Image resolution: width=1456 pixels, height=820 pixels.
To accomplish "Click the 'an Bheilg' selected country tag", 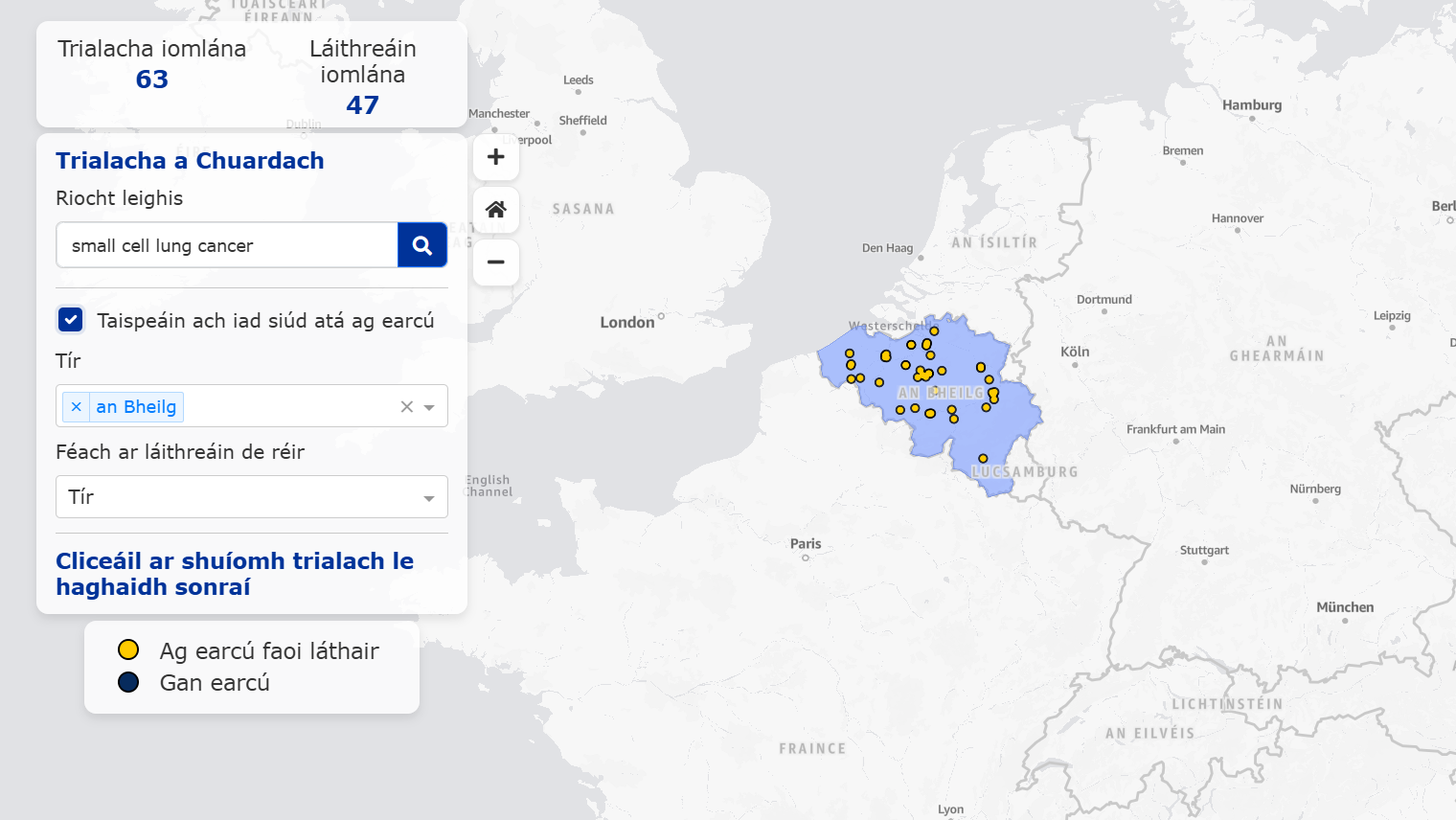I will pos(136,407).
